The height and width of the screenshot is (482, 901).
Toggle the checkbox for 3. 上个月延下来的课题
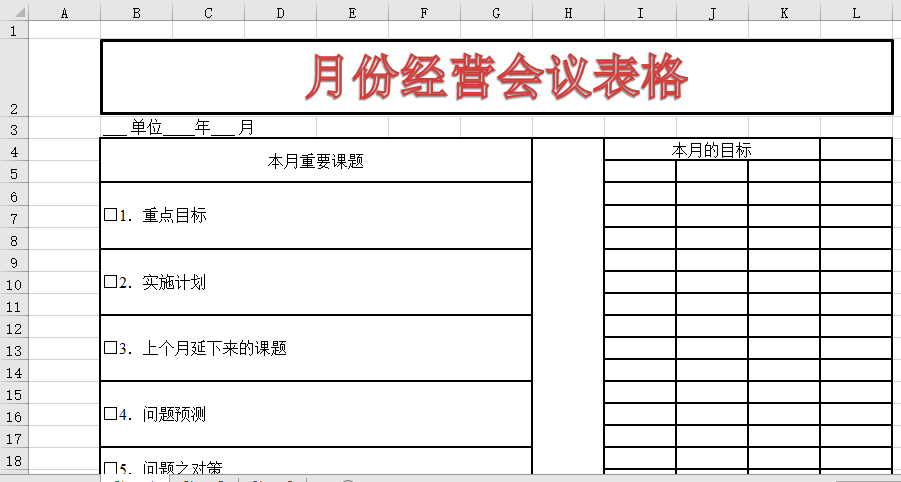pyautogui.click(x=110, y=348)
